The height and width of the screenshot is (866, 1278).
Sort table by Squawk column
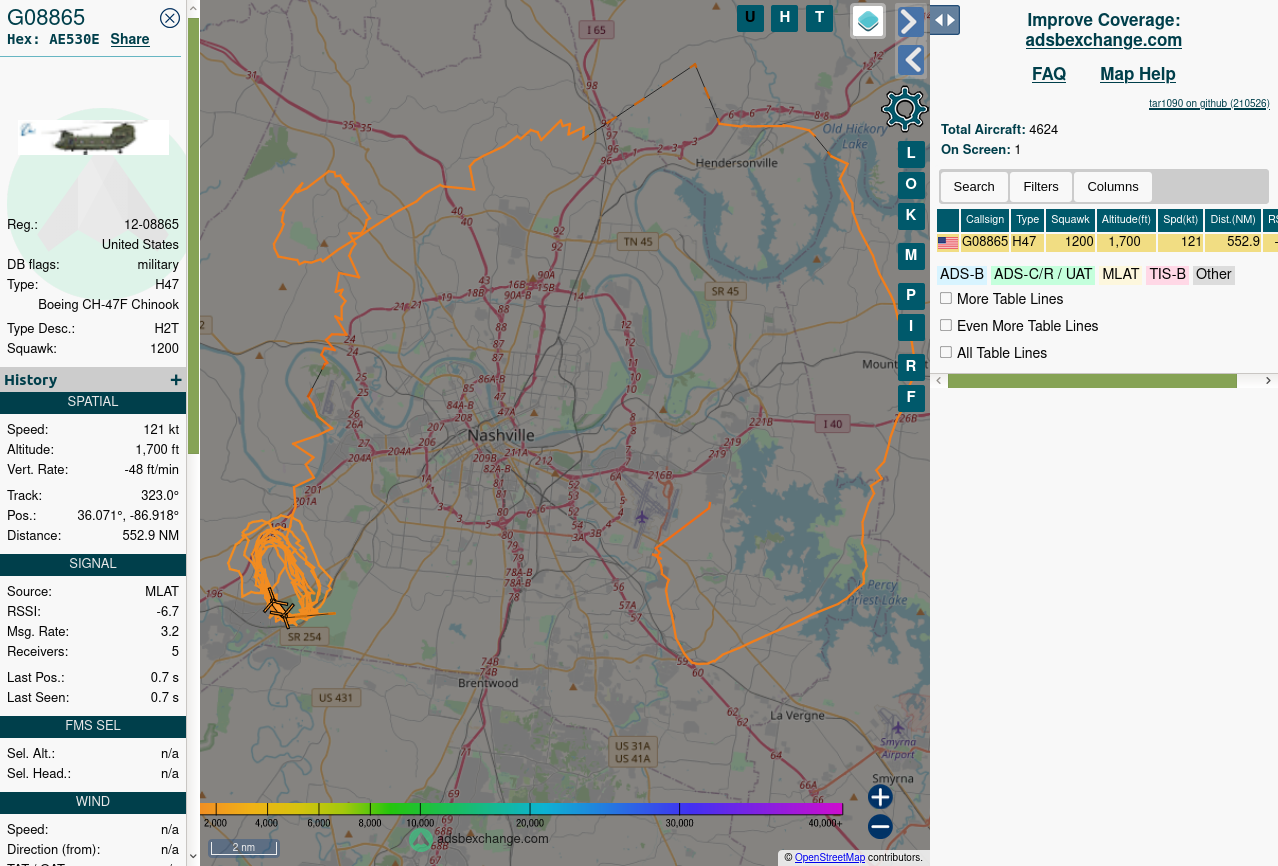pos(1070,220)
